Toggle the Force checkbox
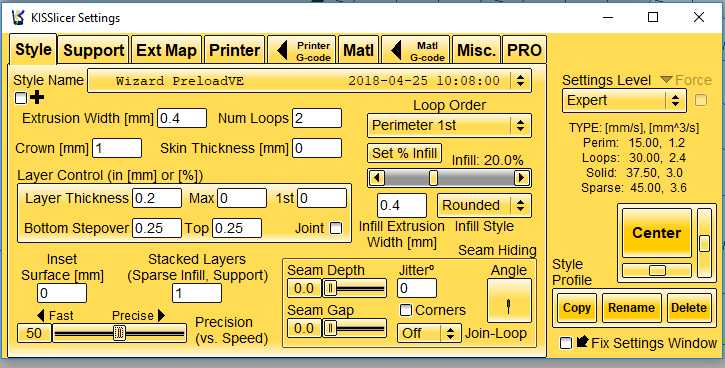The image size is (725, 368). coord(701,100)
